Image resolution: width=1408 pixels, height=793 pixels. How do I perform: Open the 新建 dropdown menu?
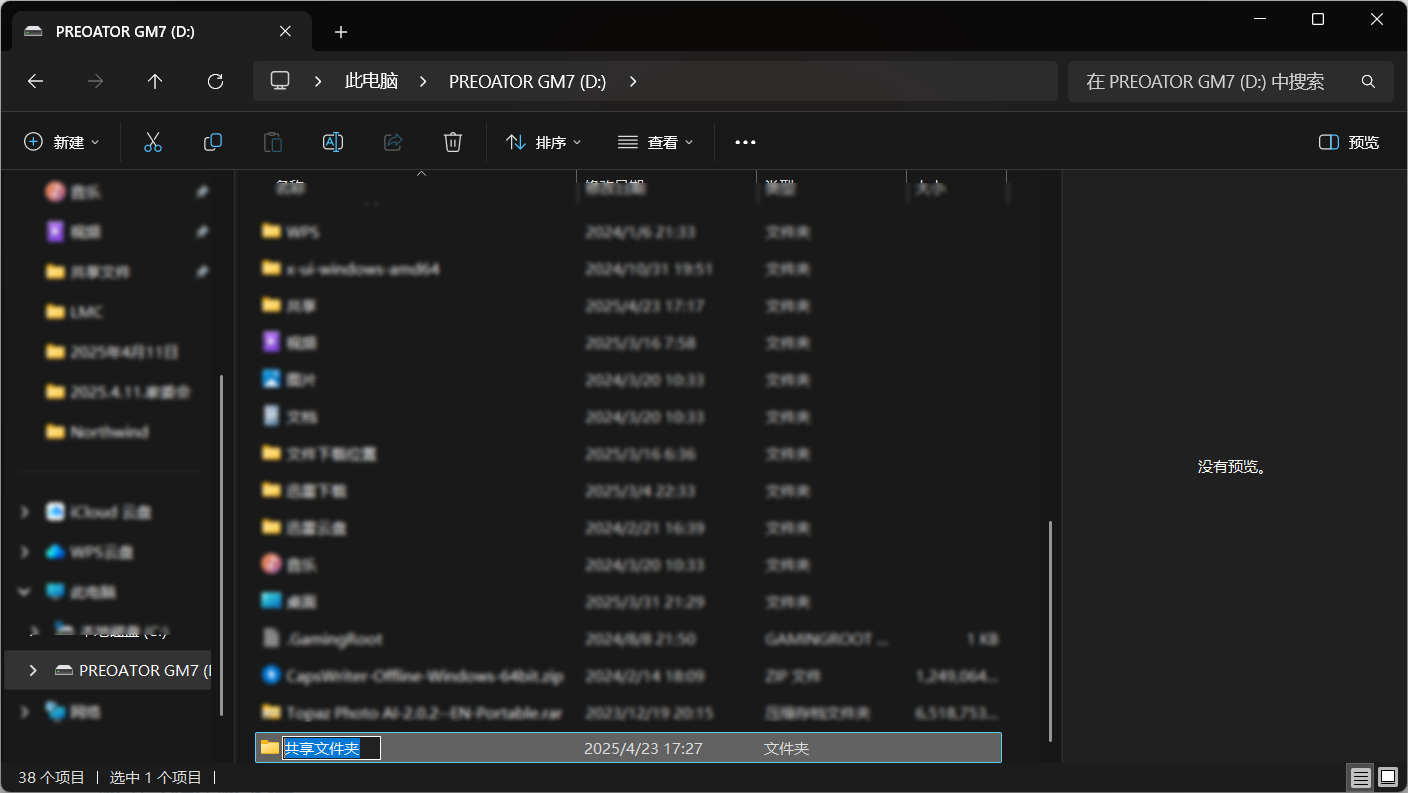click(x=62, y=142)
